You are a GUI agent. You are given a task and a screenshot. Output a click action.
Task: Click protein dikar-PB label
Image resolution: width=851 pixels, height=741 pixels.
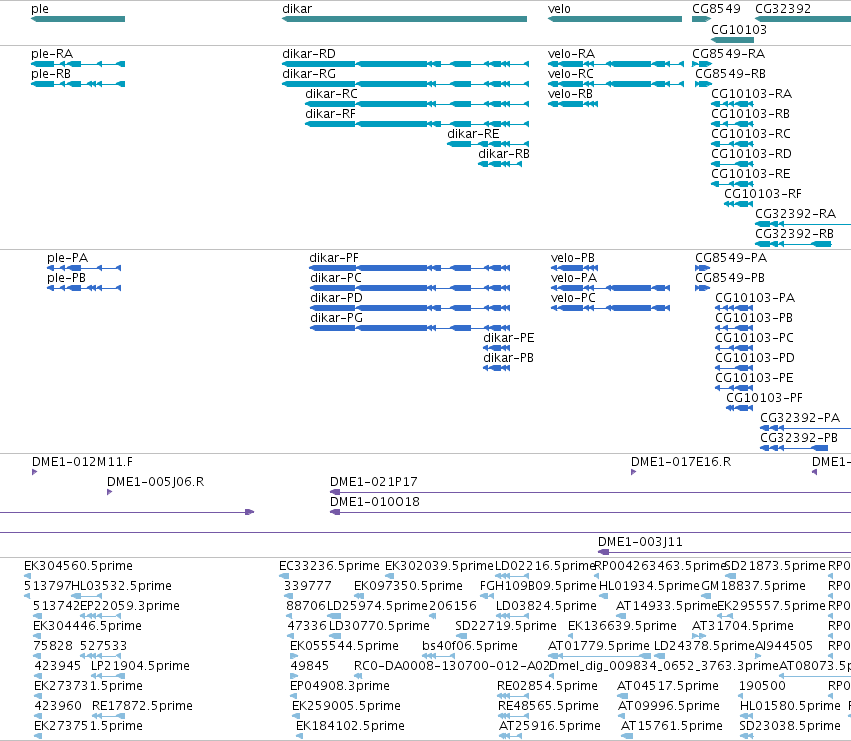(x=508, y=358)
